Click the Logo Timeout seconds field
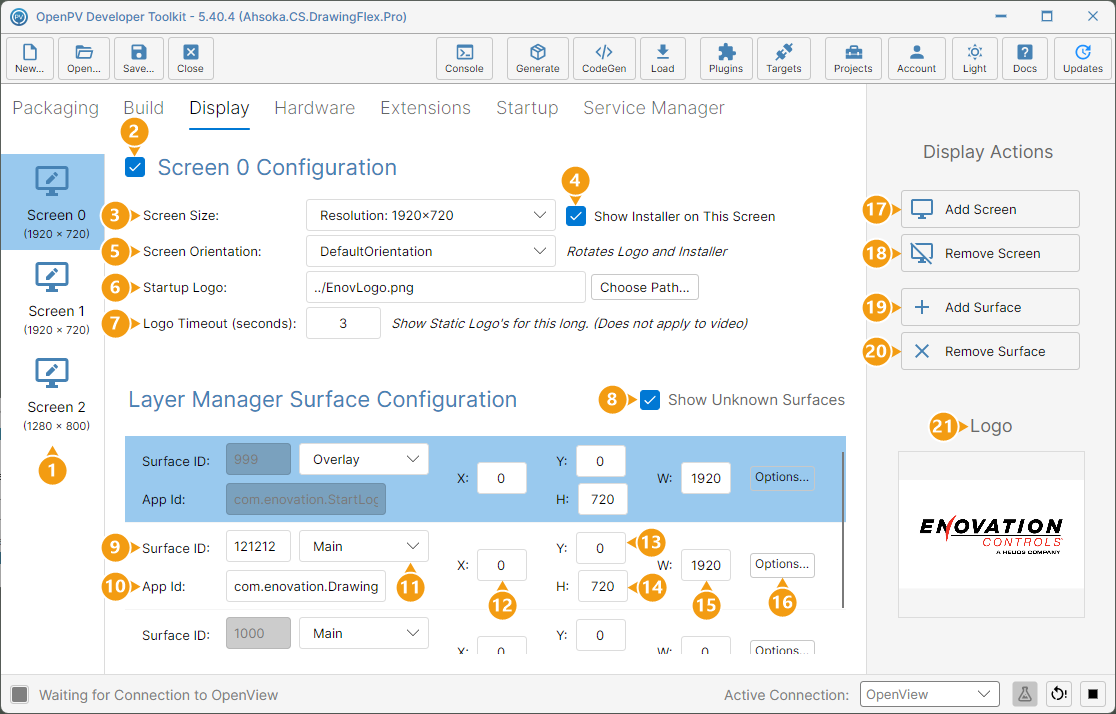 pos(343,323)
